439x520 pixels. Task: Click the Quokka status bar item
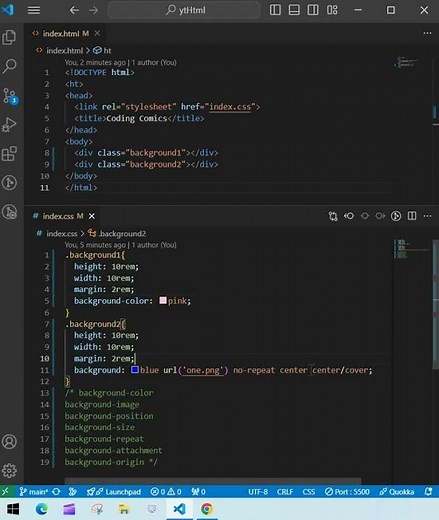(x=397, y=492)
